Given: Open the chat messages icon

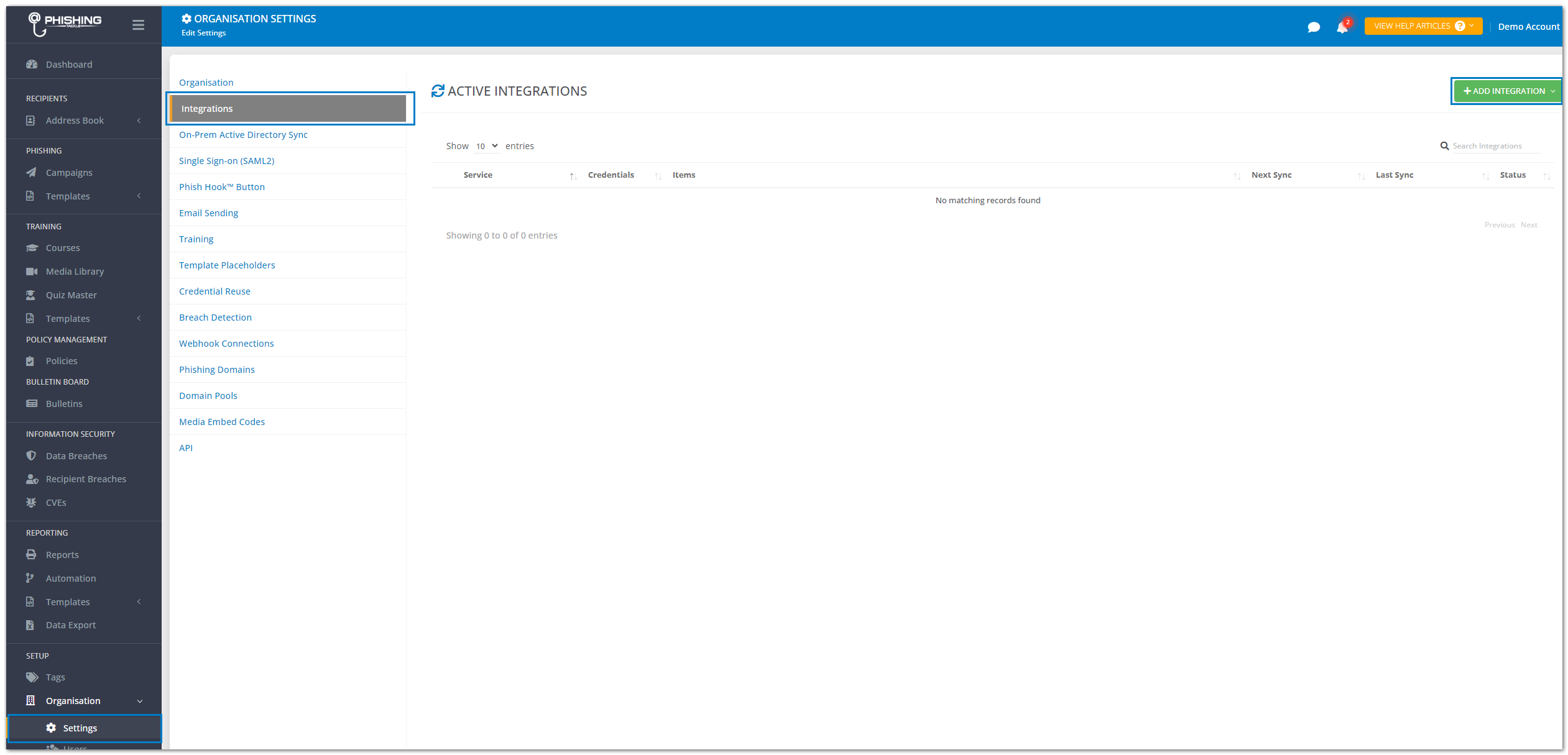Looking at the screenshot, I should 1314,27.
